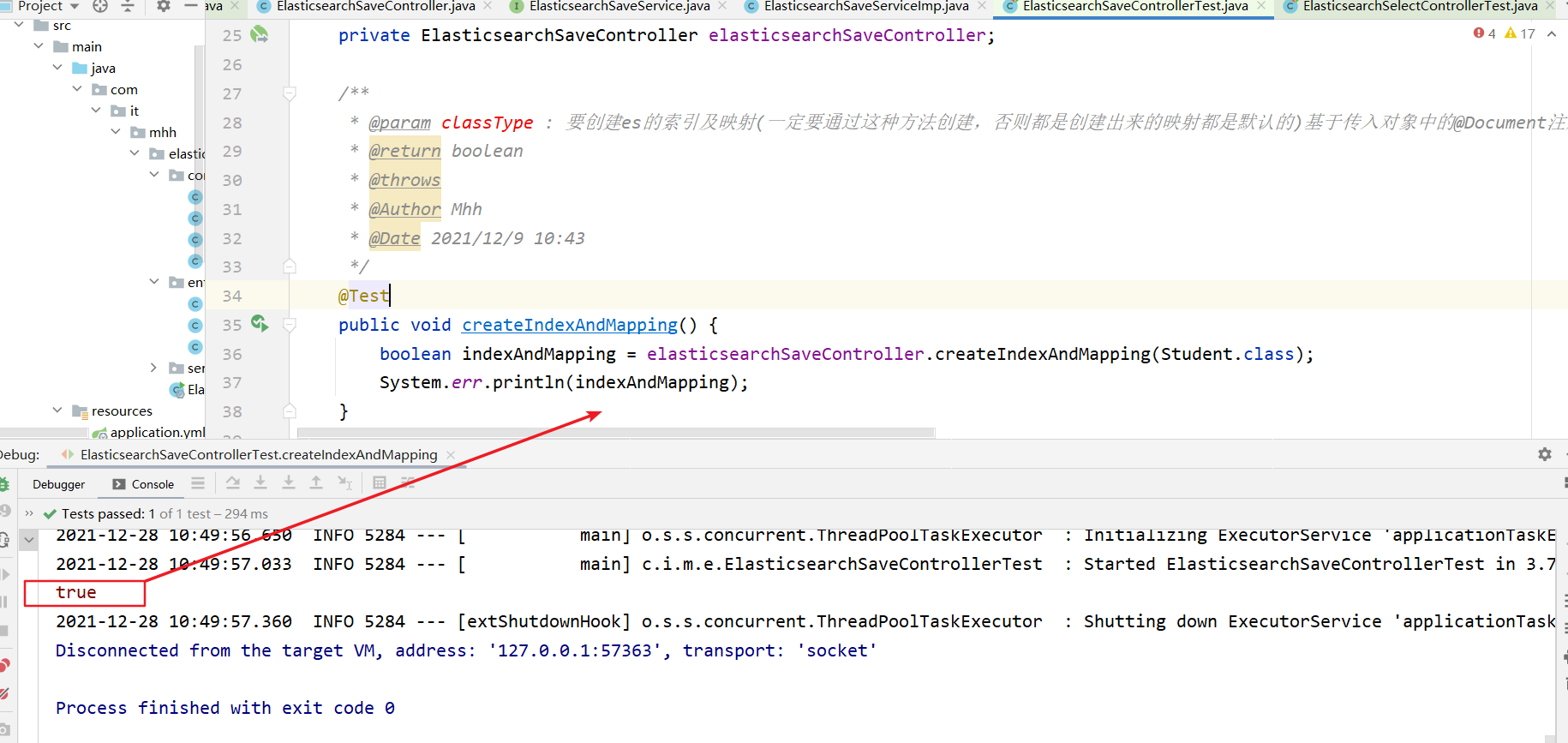1568x743 pixels.
Task: Click Step Into debug icon
Action: point(260,483)
